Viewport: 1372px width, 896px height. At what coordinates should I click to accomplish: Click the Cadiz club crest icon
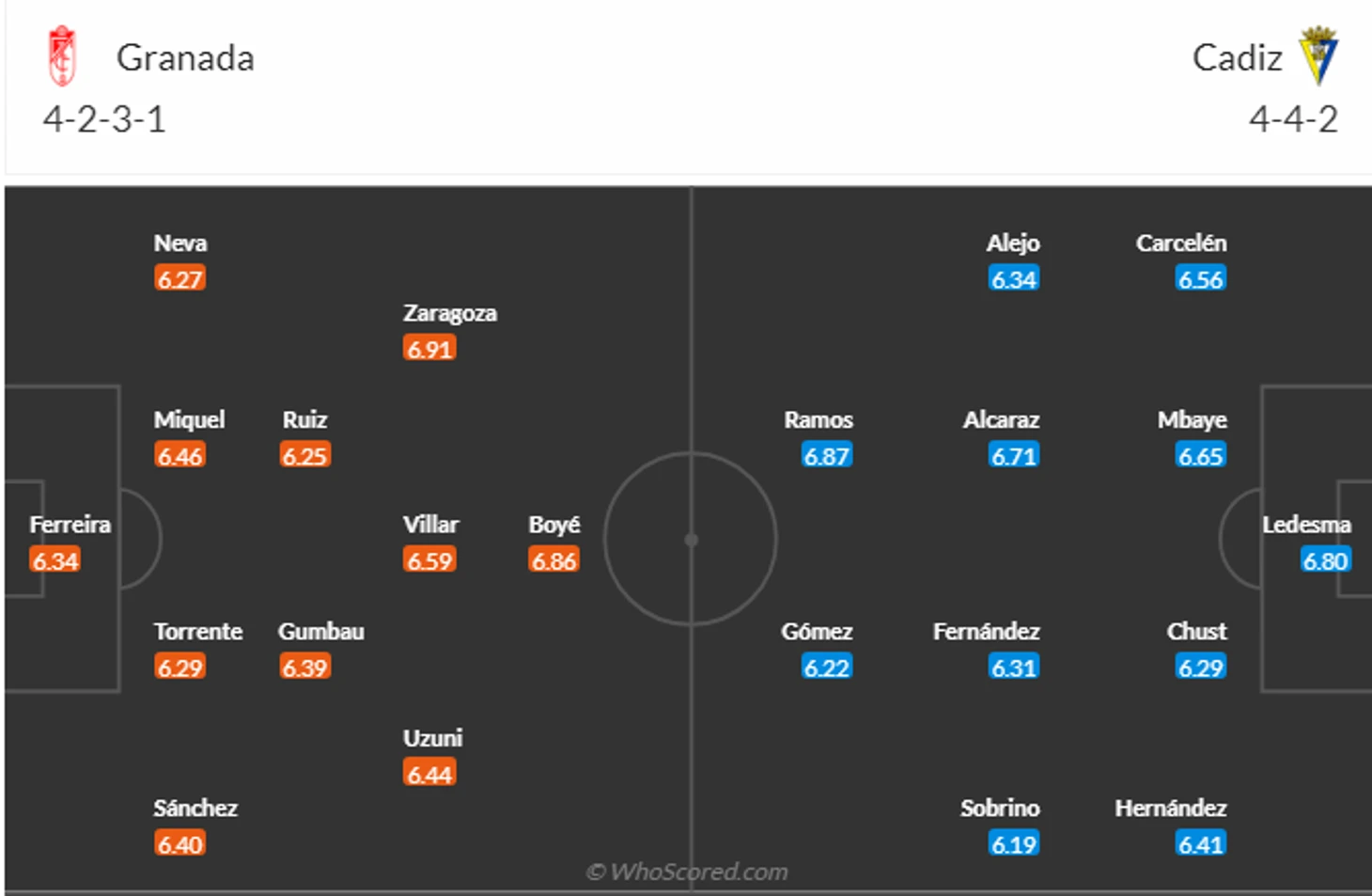1318,55
